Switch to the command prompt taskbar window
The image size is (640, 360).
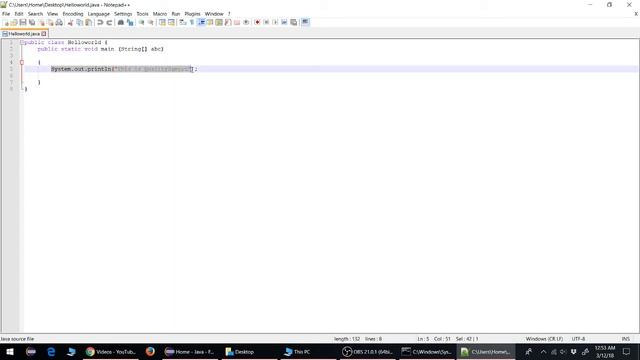(427, 351)
